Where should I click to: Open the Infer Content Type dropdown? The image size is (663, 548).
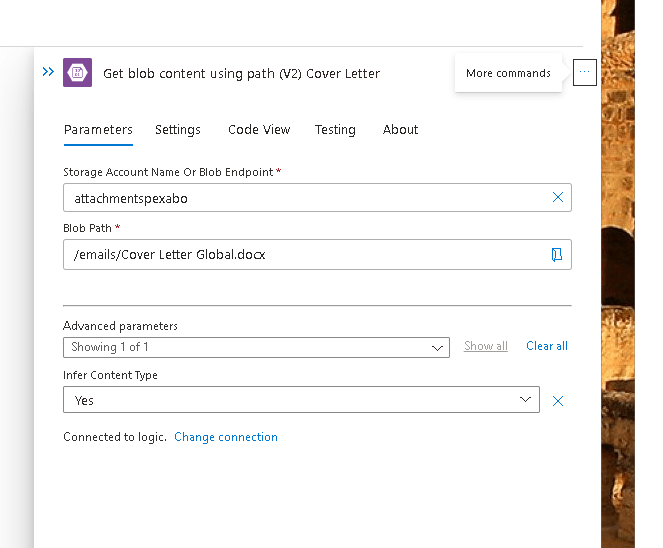(301, 400)
